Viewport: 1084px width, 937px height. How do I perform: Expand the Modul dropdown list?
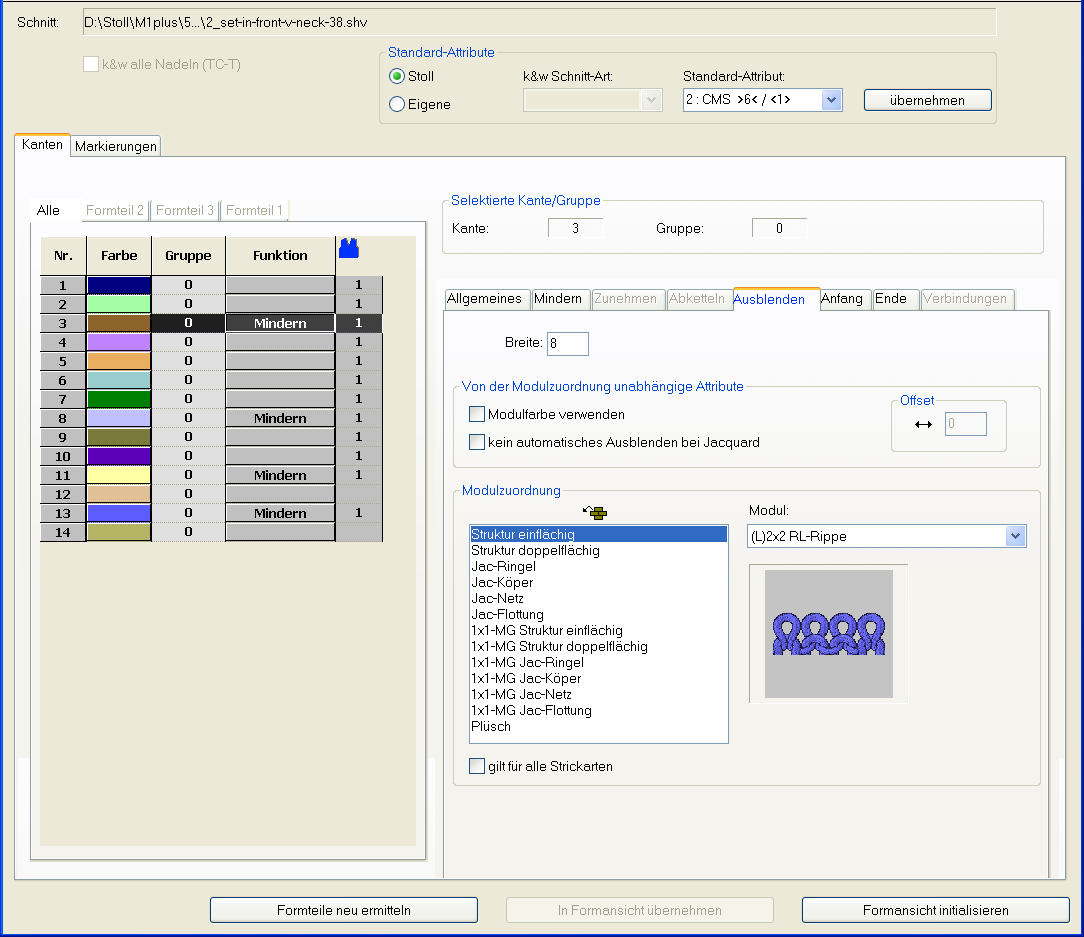pyautogui.click(x=1016, y=537)
